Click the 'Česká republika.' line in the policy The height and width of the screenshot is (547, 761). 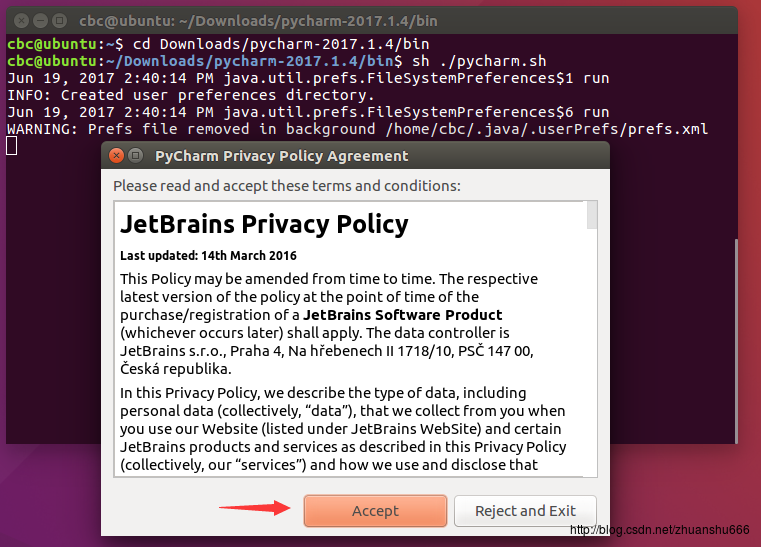176,369
